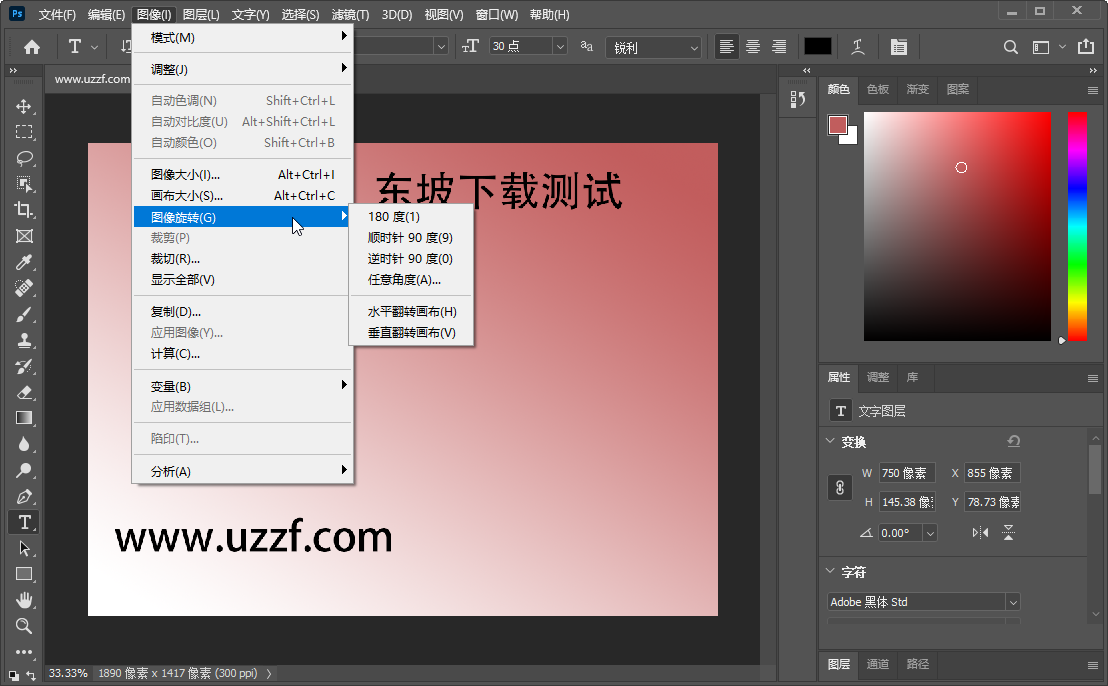
Task: Select the History Brush tool
Action: coord(24,366)
